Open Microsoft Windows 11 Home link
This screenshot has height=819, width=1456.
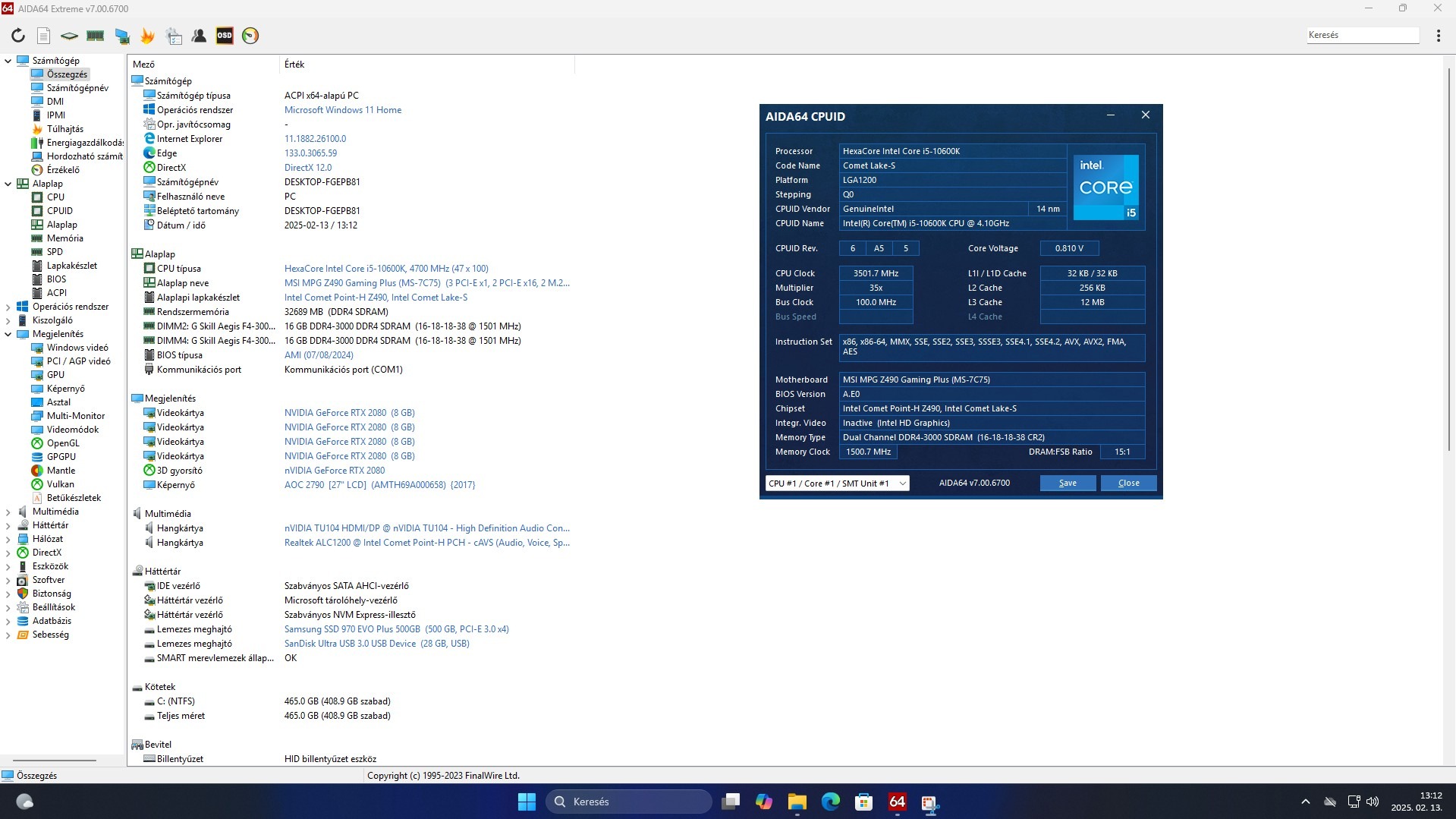(x=343, y=110)
